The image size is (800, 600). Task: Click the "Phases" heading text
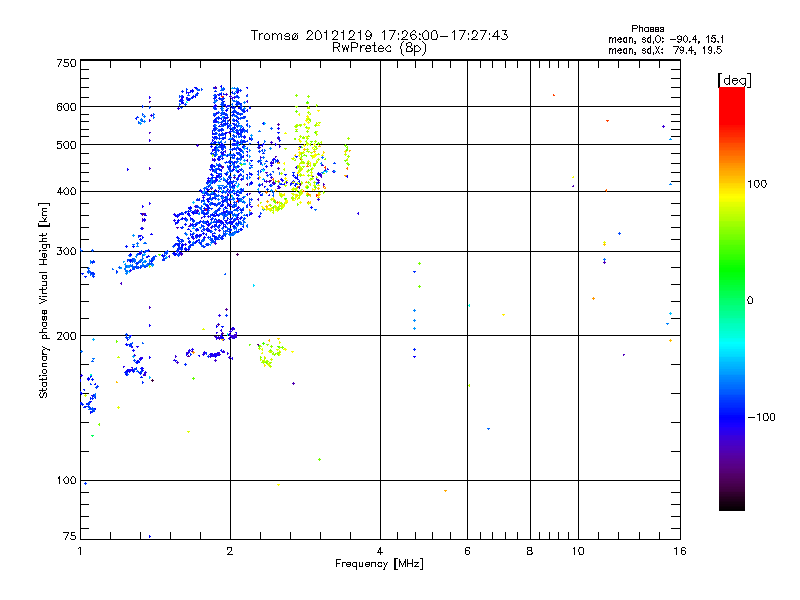coord(647,29)
